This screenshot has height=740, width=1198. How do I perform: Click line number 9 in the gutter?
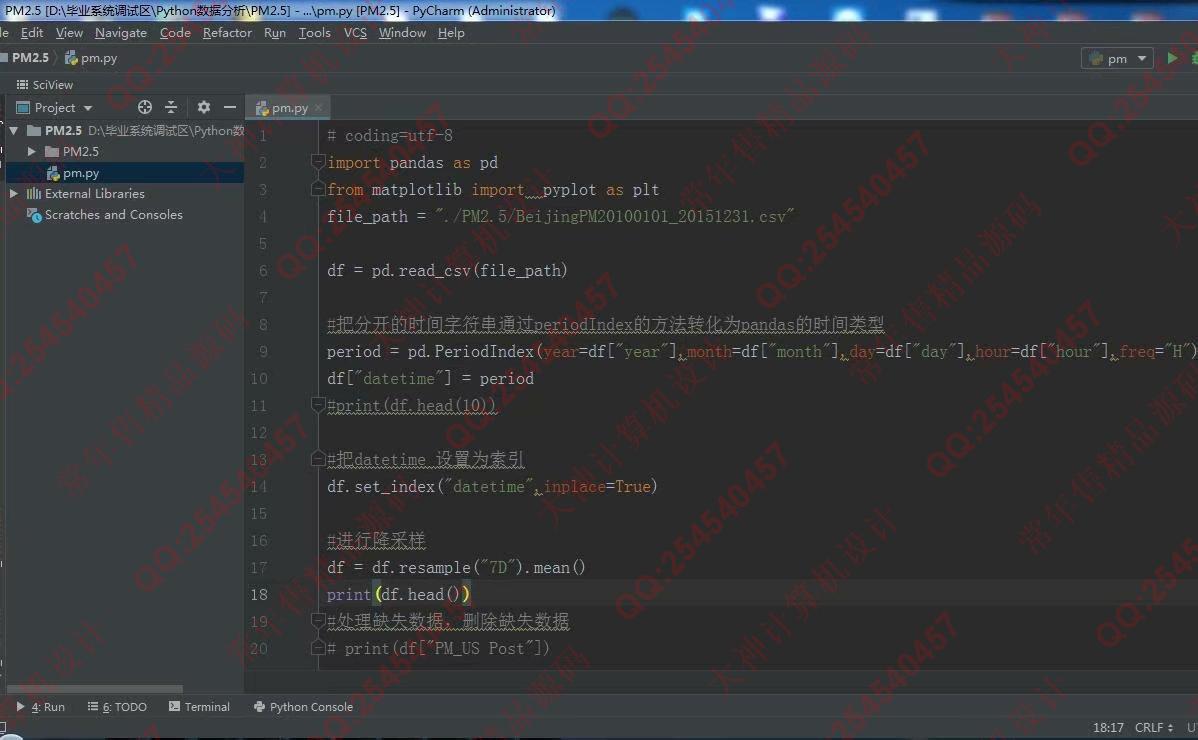tap(263, 351)
